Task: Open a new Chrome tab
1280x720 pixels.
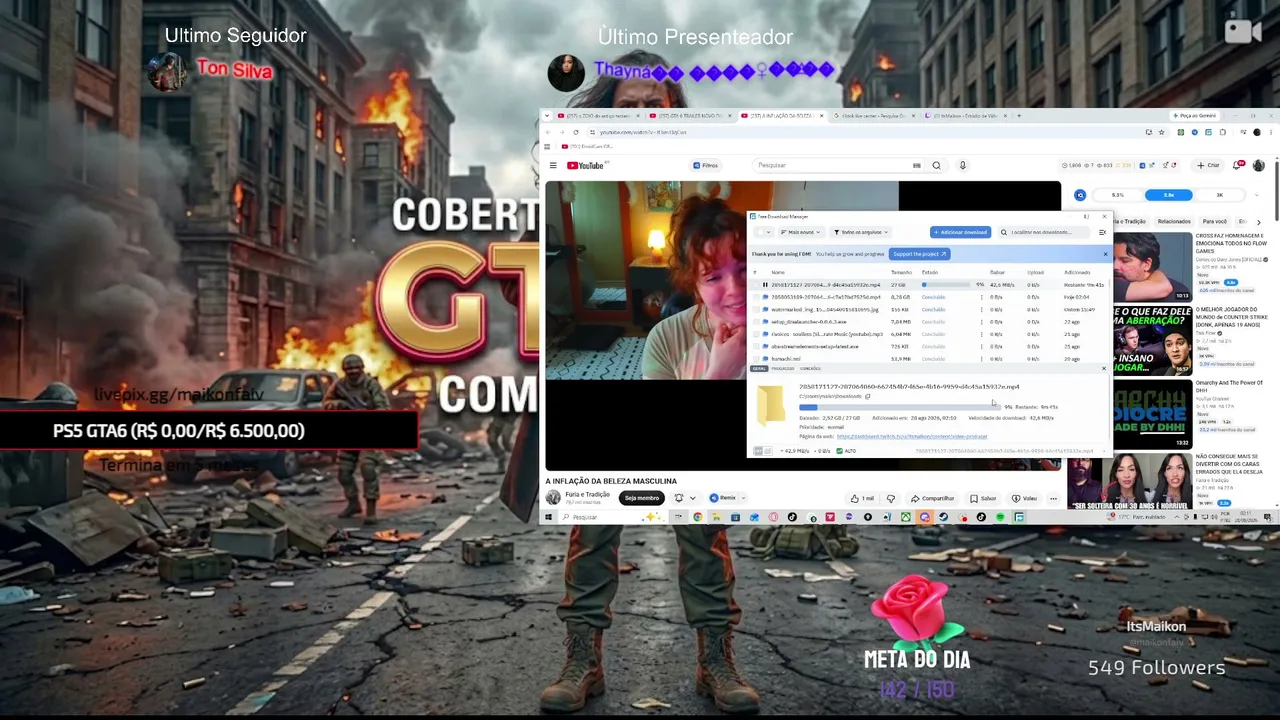Action: tap(1019, 116)
